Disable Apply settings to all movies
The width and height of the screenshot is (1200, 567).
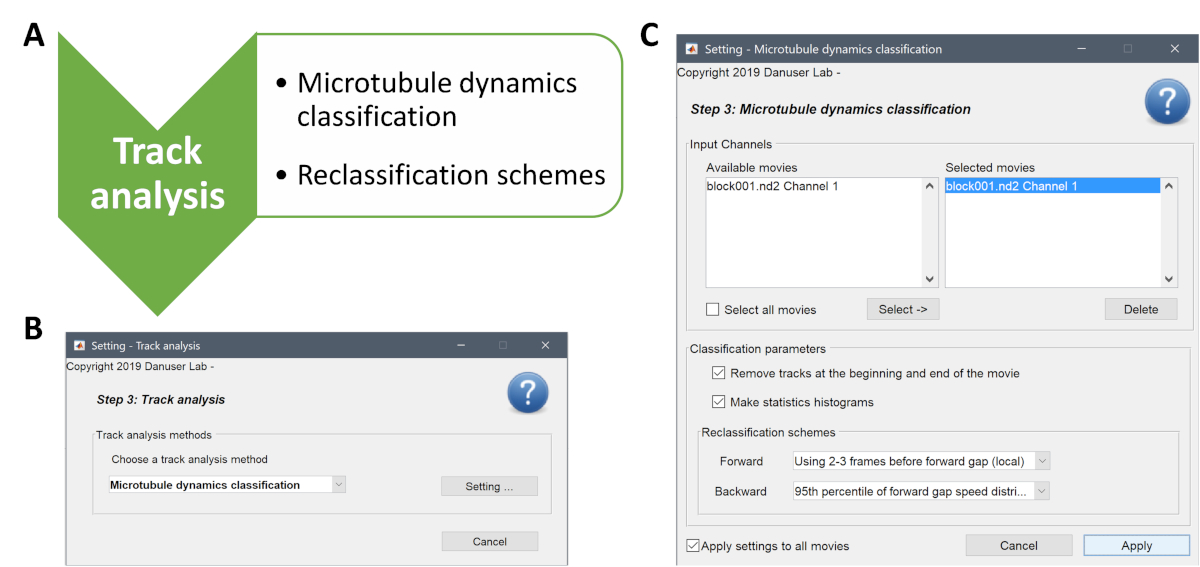click(693, 546)
